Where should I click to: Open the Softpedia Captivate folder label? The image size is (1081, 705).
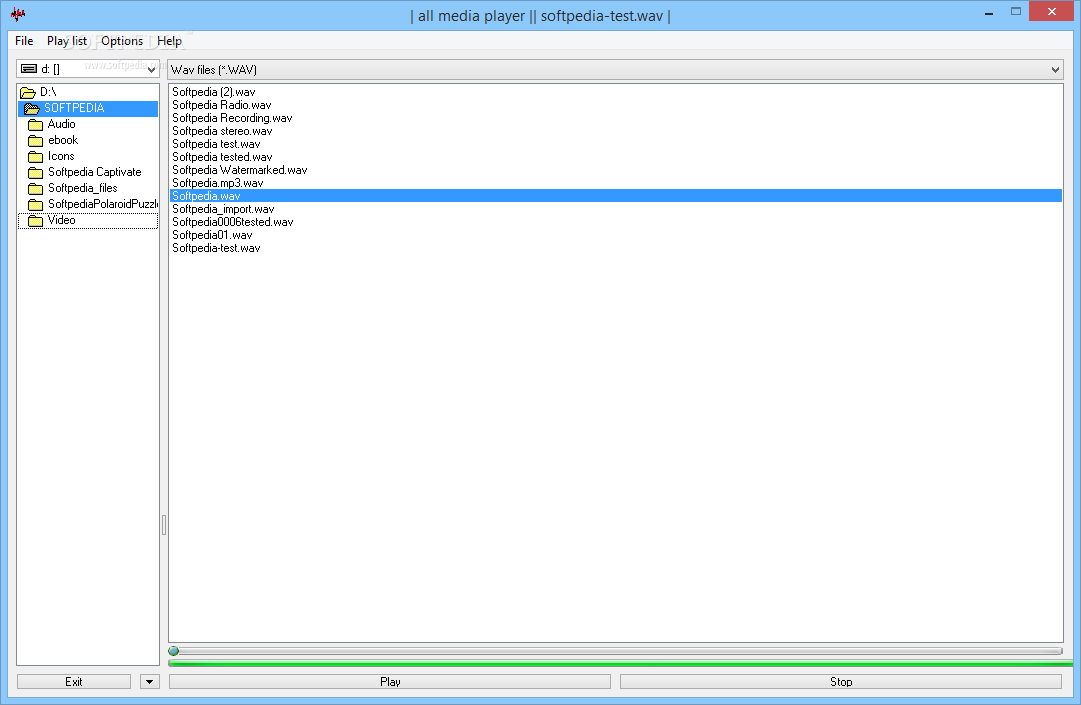tap(94, 172)
